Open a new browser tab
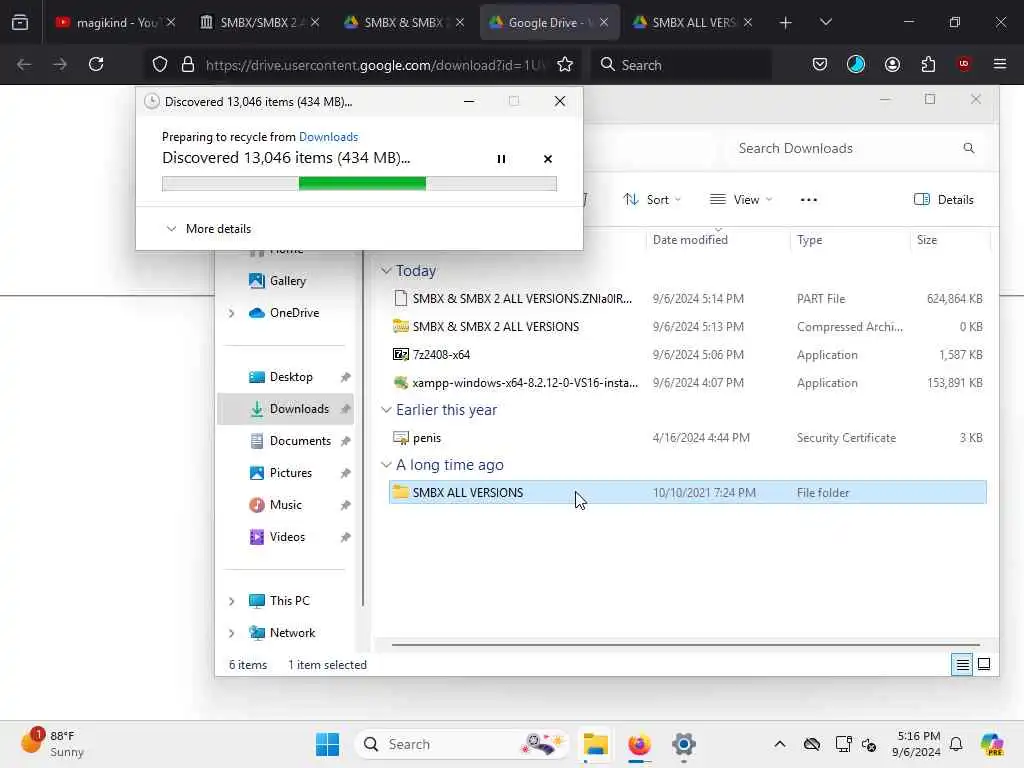Screen dimensions: 1024x768 pyautogui.click(x=785, y=22)
